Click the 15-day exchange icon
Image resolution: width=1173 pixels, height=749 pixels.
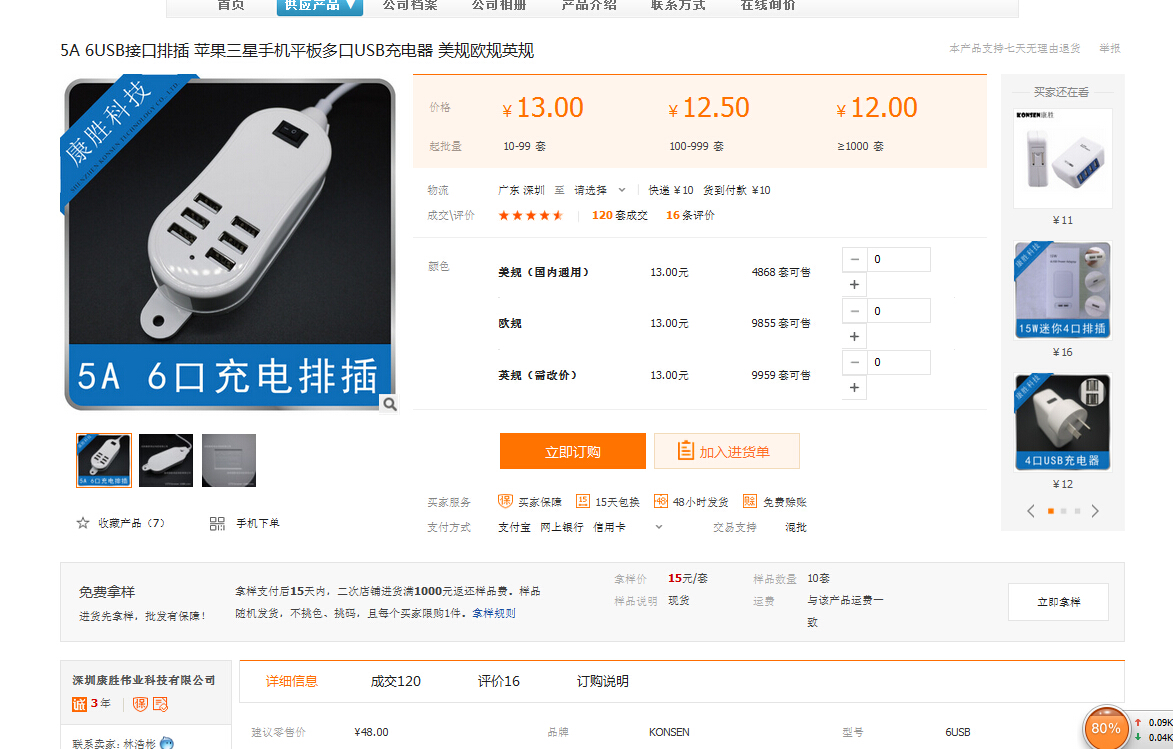583,501
